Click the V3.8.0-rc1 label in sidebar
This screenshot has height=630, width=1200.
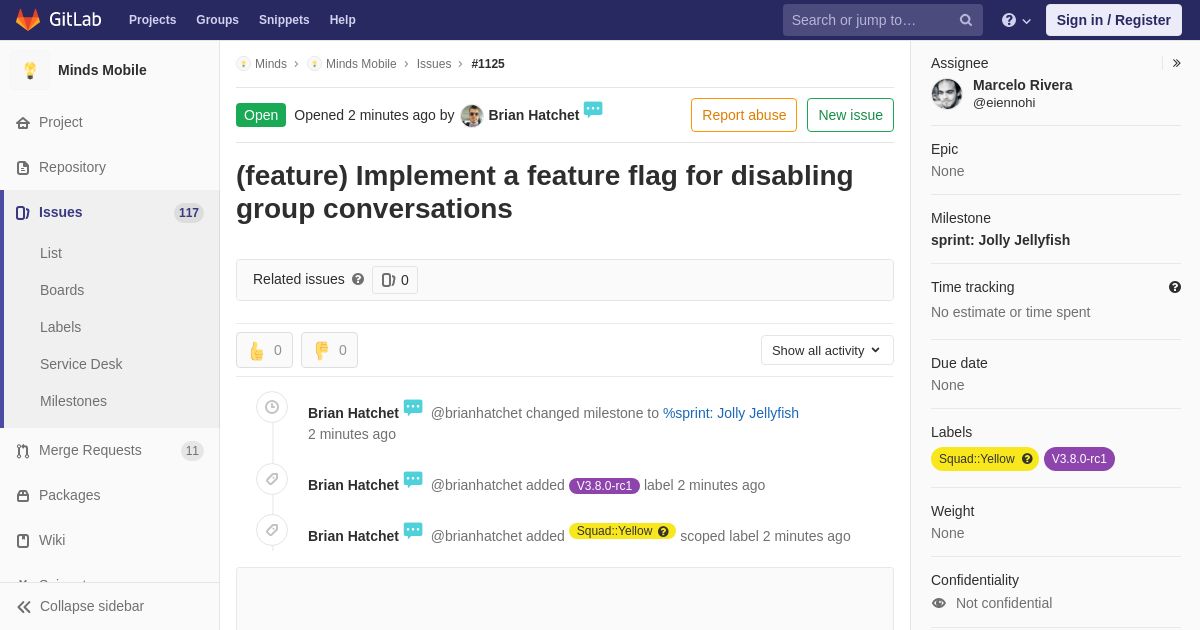(1079, 459)
